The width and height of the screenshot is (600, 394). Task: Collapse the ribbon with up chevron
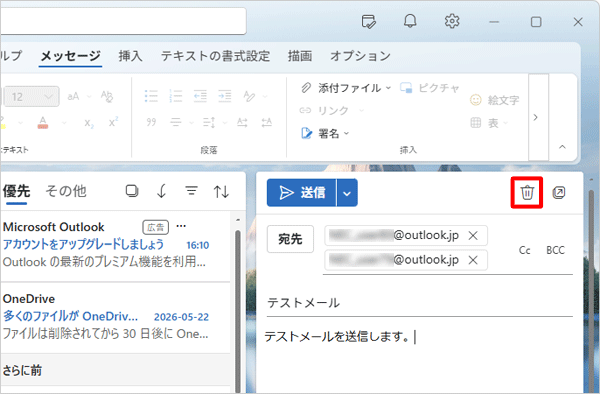point(562,147)
